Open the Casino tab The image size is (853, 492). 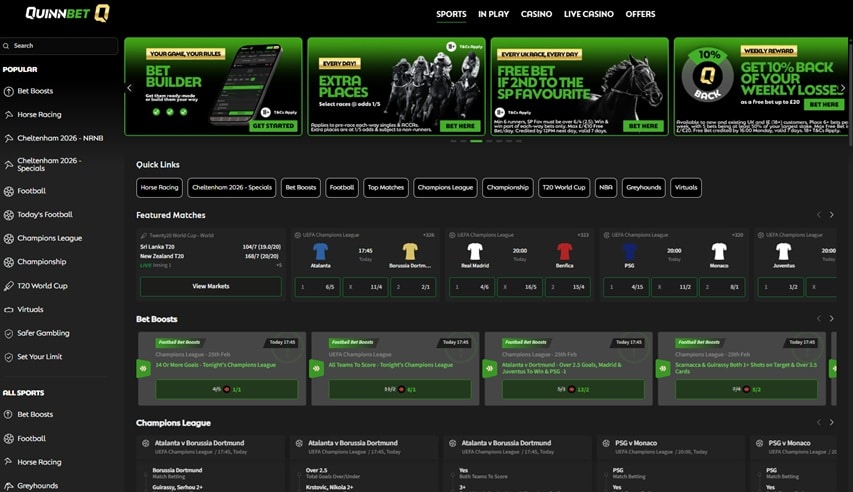[x=536, y=14]
